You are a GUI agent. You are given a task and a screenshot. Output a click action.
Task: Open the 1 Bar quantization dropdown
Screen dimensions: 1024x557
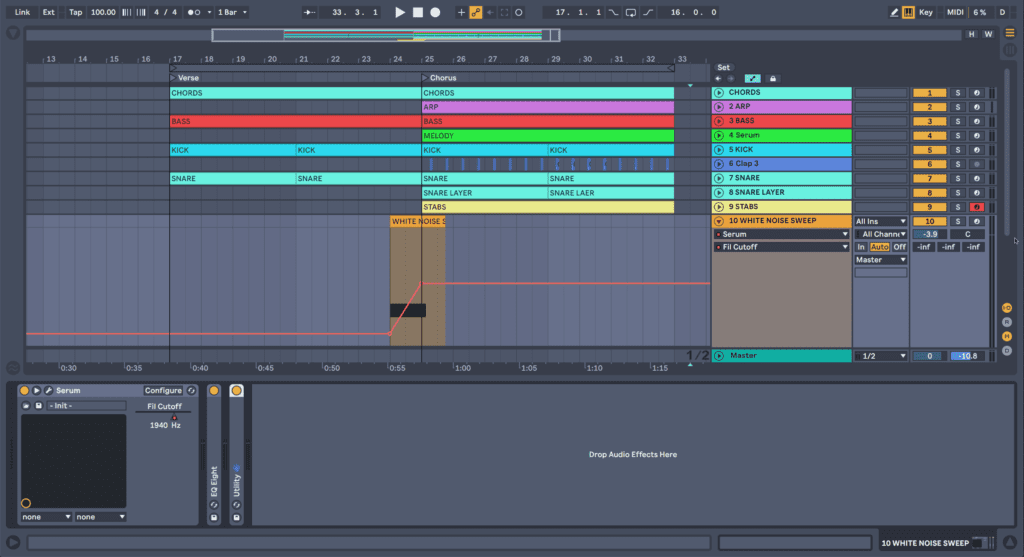(x=232, y=12)
